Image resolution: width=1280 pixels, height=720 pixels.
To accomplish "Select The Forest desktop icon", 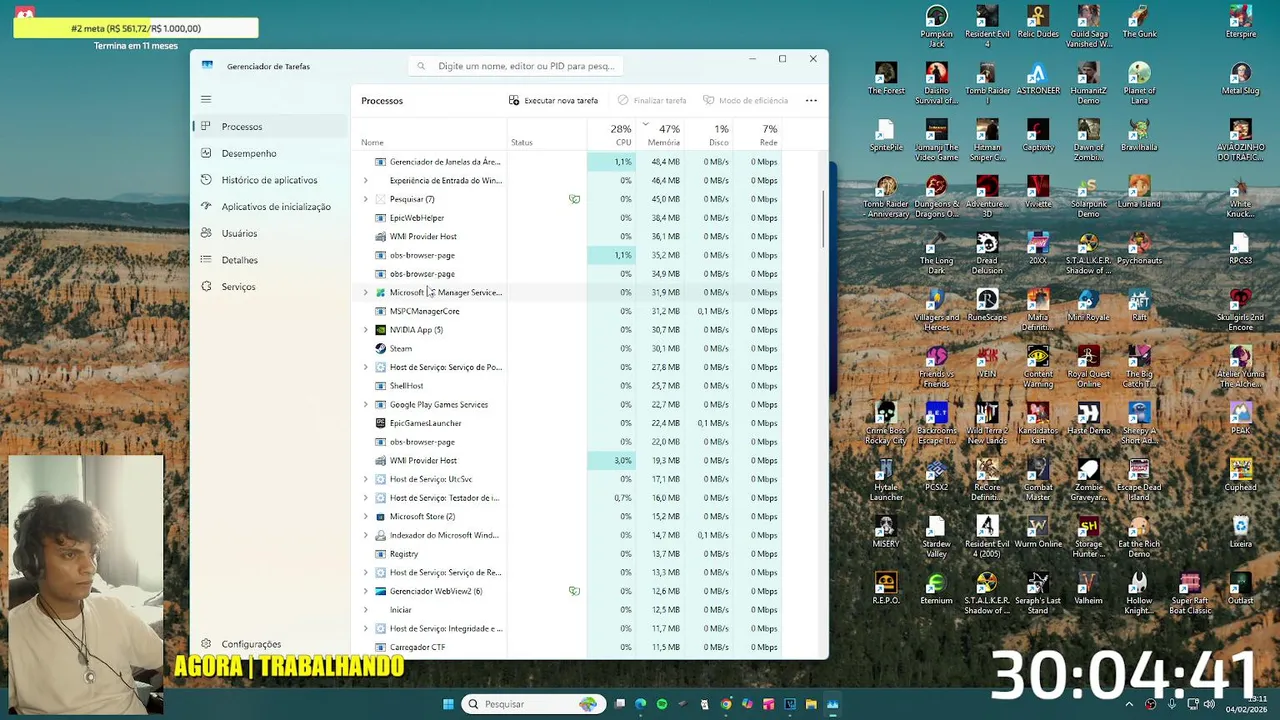I will 886,79.
